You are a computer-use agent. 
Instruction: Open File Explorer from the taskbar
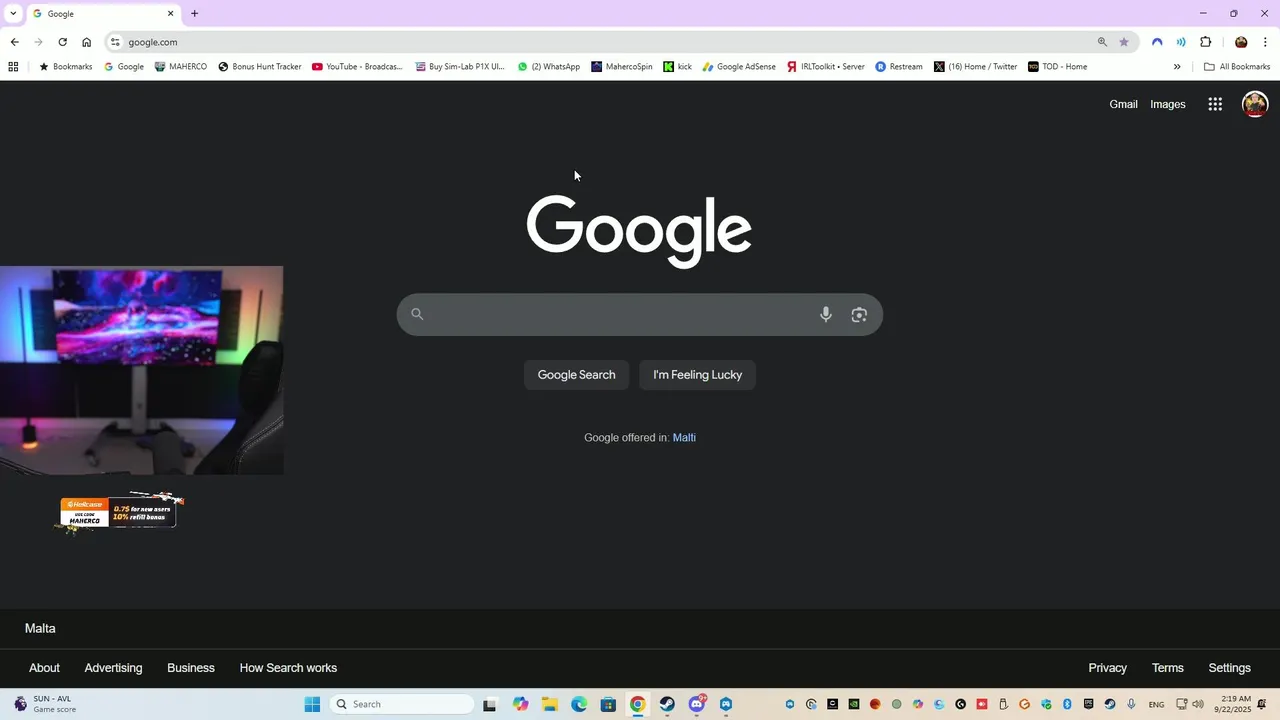click(550, 704)
